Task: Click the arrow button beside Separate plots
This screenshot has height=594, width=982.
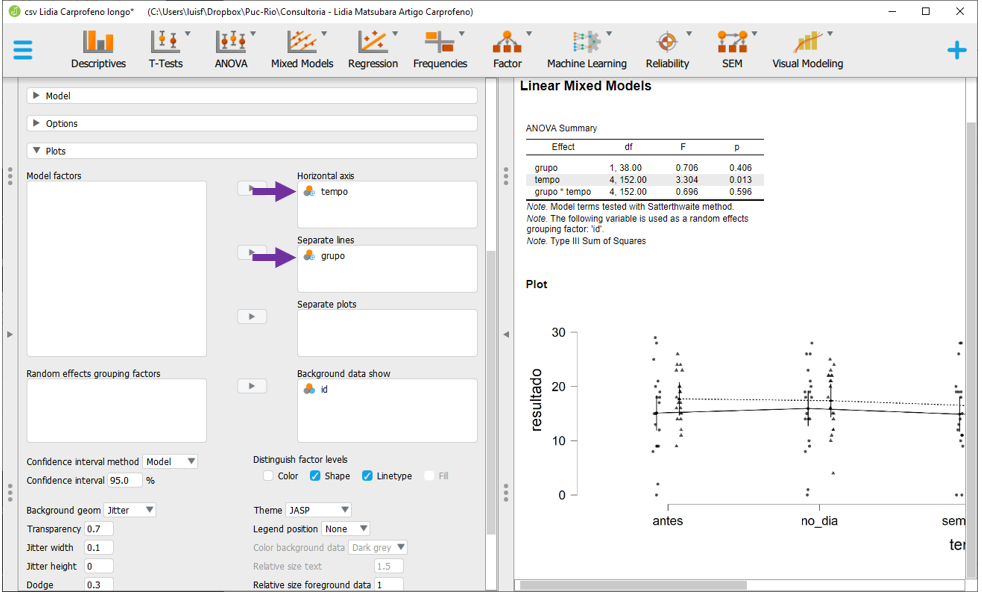Action: pyautogui.click(x=252, y=317)
